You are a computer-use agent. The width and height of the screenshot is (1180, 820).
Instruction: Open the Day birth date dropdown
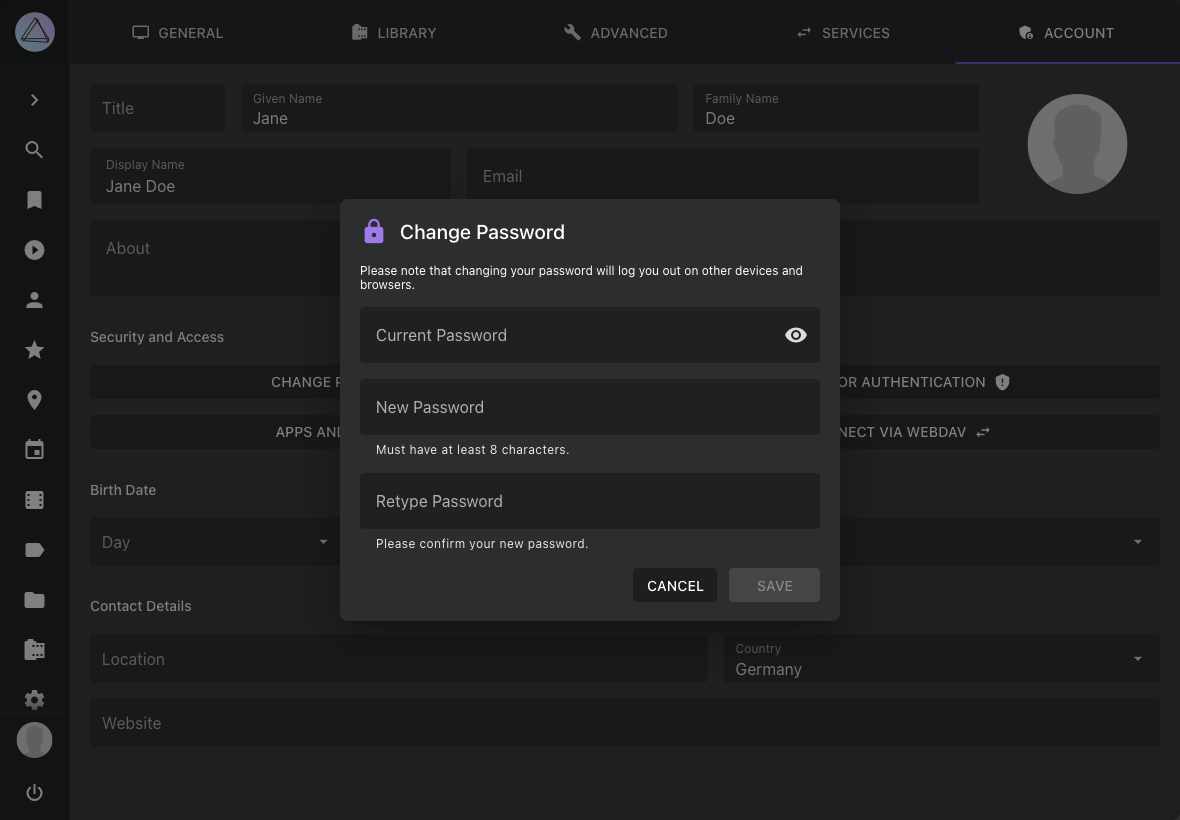point(215,541)
